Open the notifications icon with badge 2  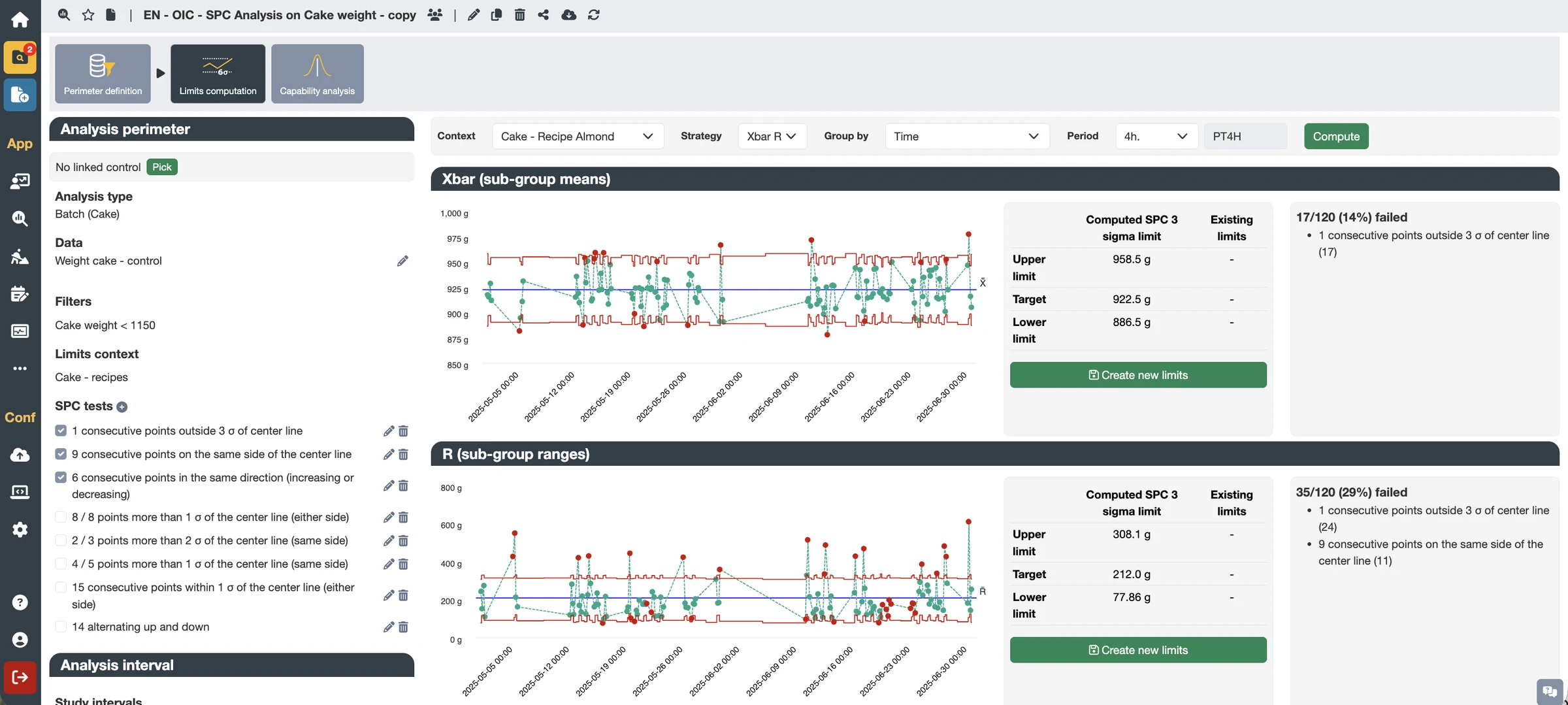point(20,57)
